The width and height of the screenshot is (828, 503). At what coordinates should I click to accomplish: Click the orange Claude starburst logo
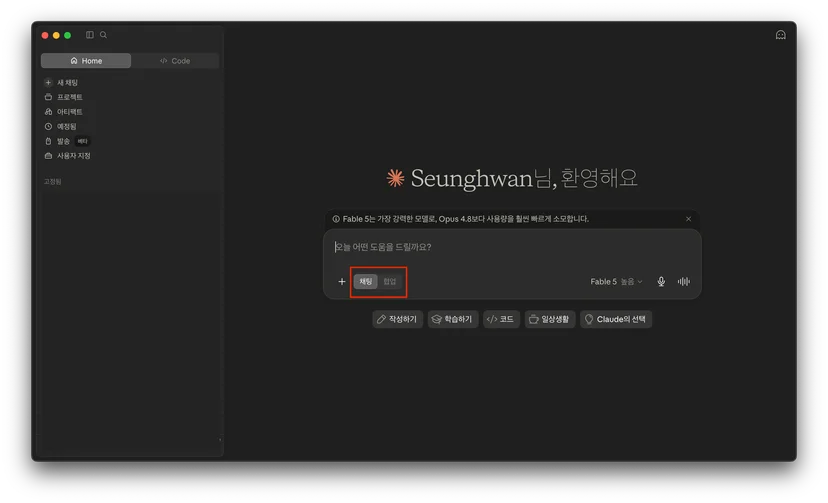pyautogui.click(x=395, y=178)
